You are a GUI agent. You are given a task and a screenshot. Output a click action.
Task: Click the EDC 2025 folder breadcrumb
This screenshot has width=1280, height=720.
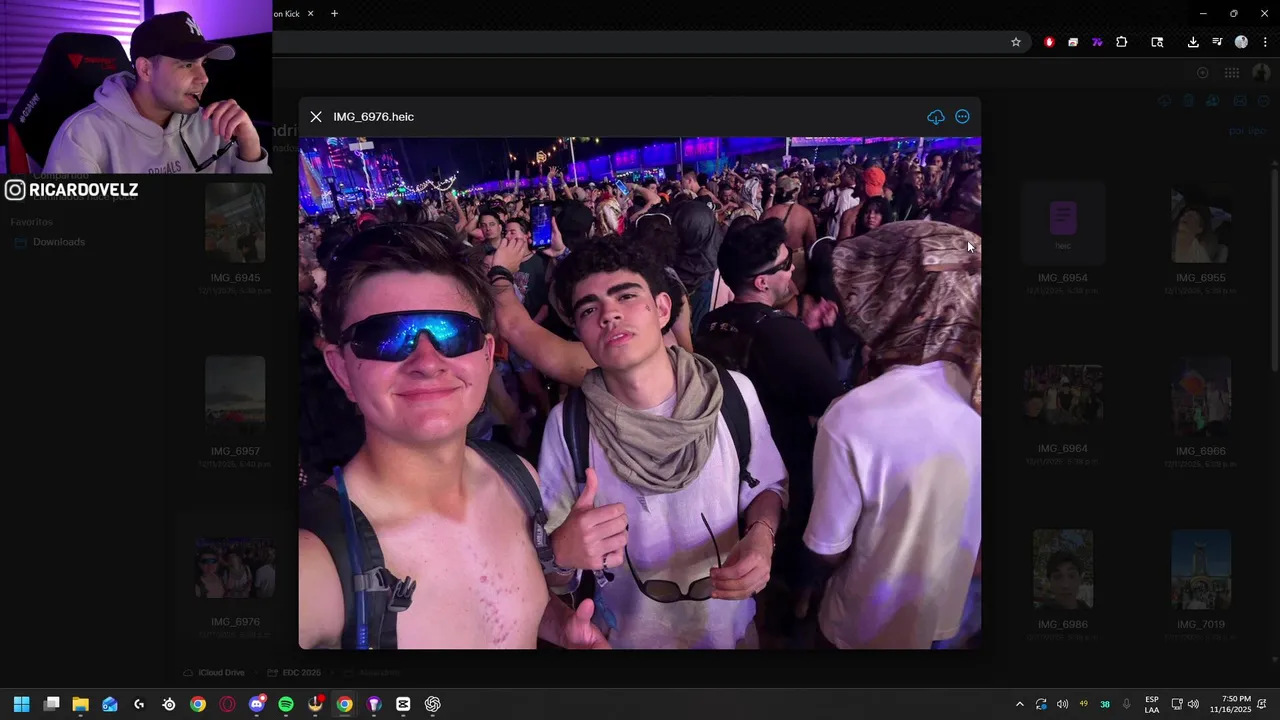point(294,673)
